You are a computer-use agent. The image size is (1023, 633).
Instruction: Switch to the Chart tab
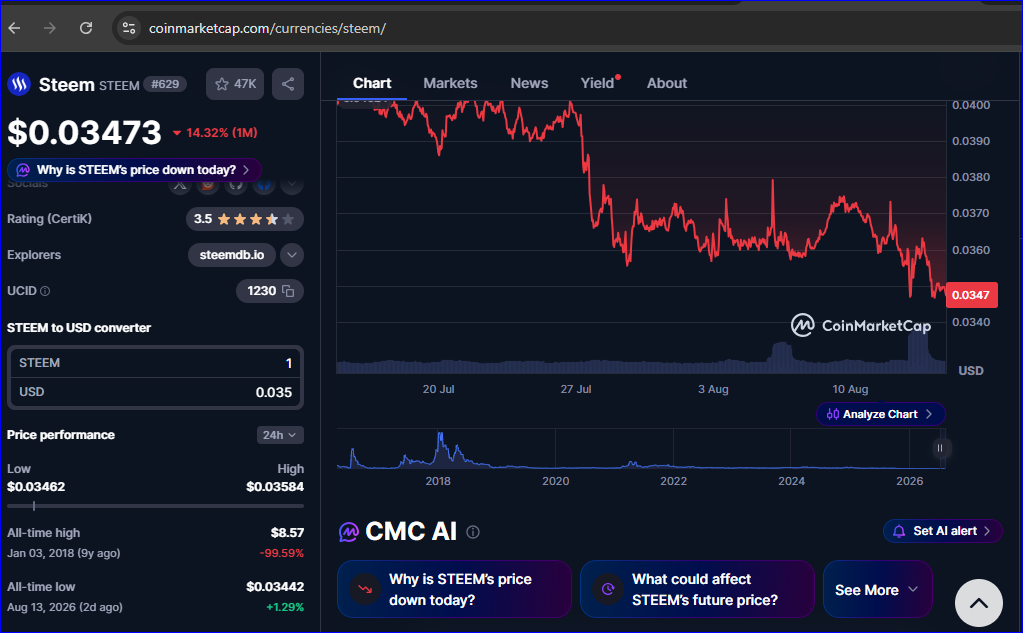tap(372, 84)
